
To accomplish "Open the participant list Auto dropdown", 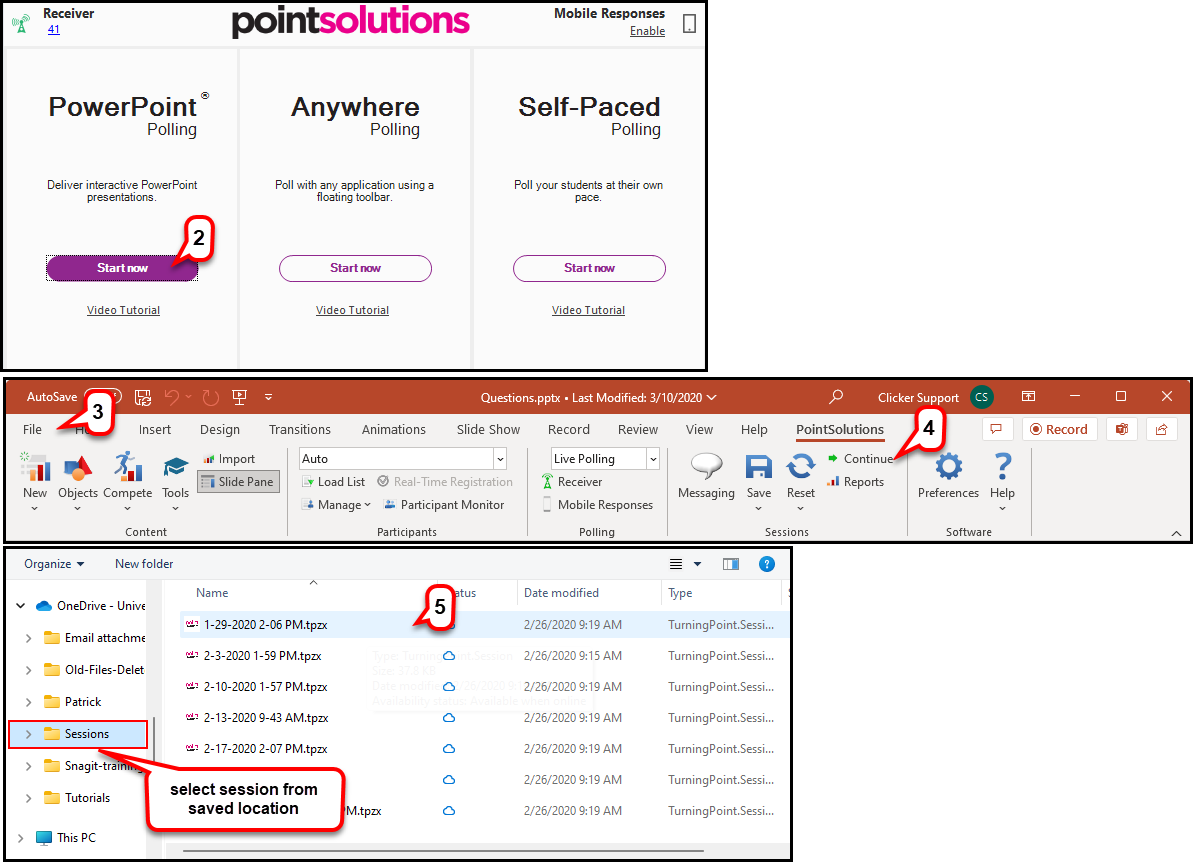I will (x=500, y=459).
